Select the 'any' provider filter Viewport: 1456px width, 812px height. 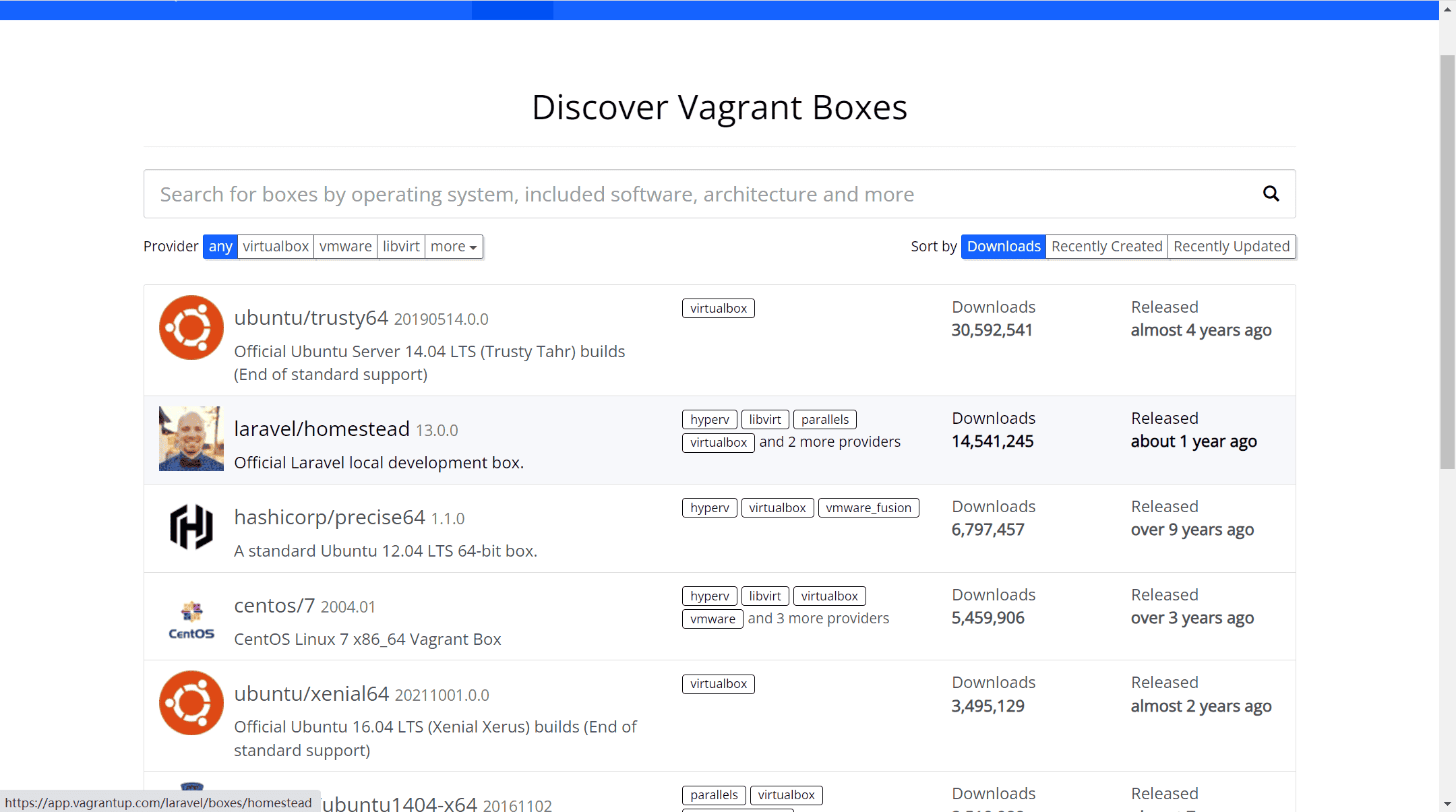(x=220, y=247)
